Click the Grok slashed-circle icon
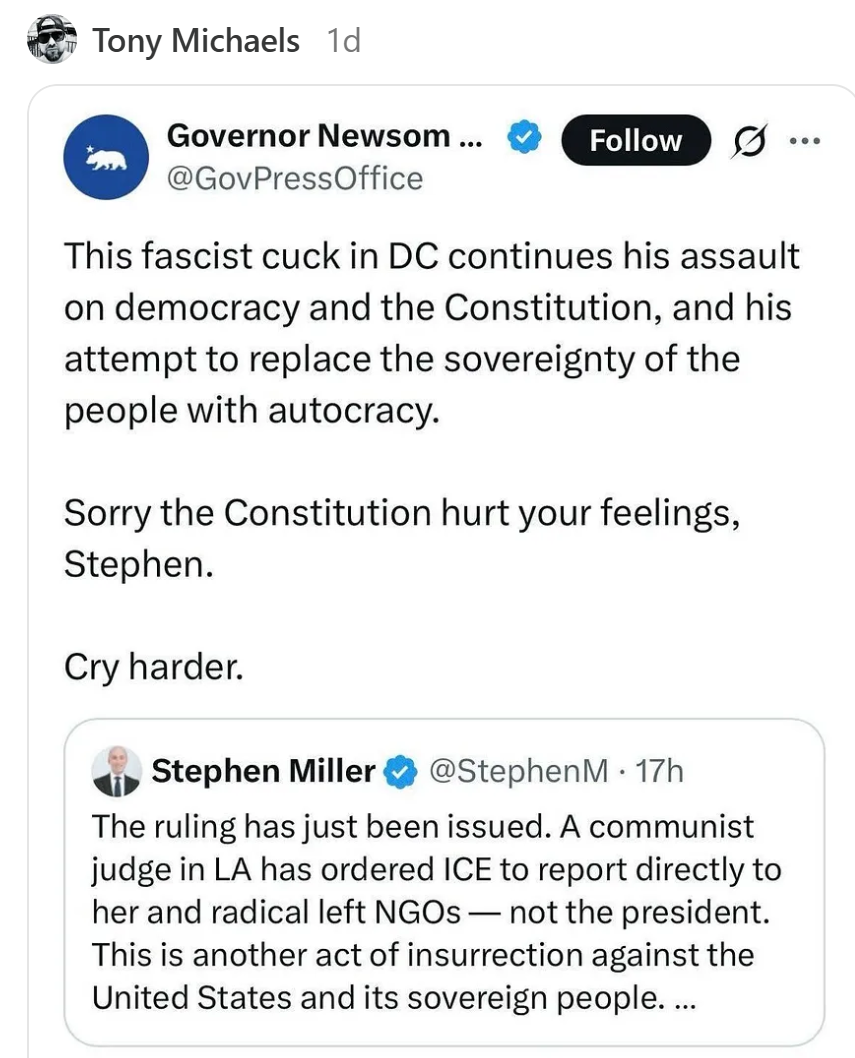This screenshot has width=855, height=1058. (x=748, y=142)
